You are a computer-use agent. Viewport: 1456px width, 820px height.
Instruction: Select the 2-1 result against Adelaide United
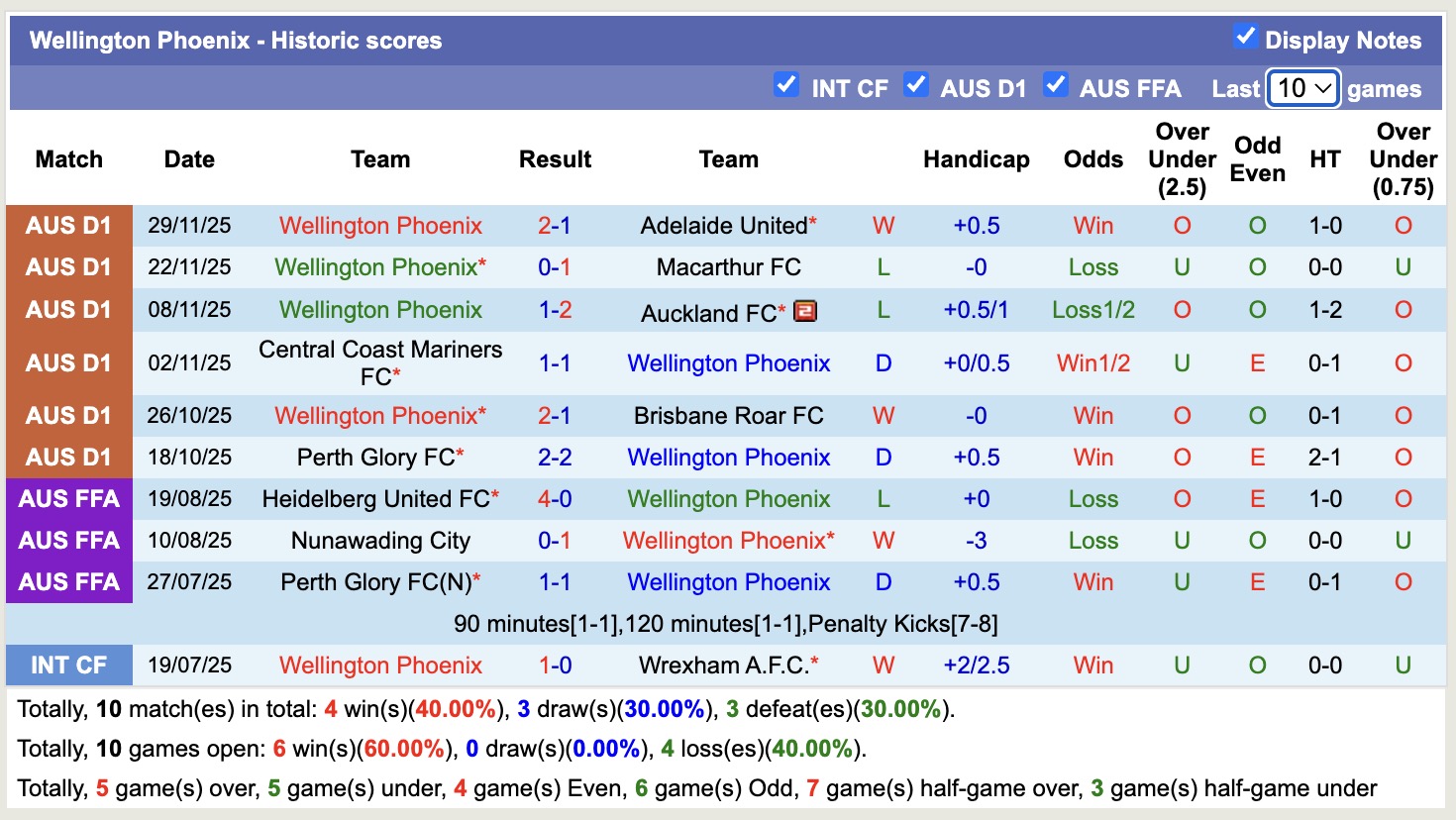[555, 225]
